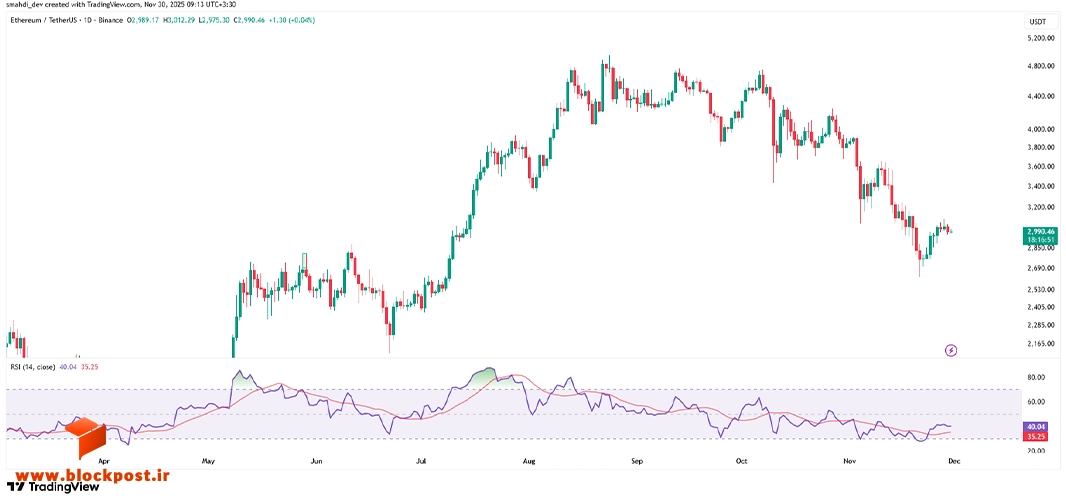Click the close value C2,990.46 in the legend
Image resolution: width=1066 pixels, height=500 pixels.
click(250, 20)
